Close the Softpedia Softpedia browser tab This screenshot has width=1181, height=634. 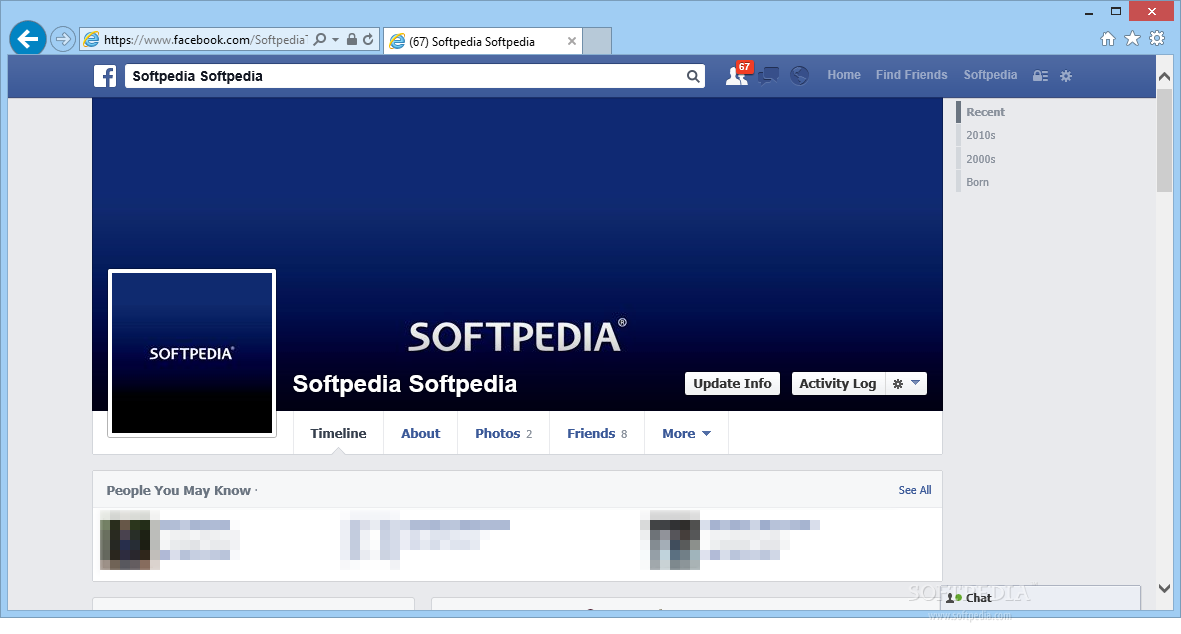572,41
